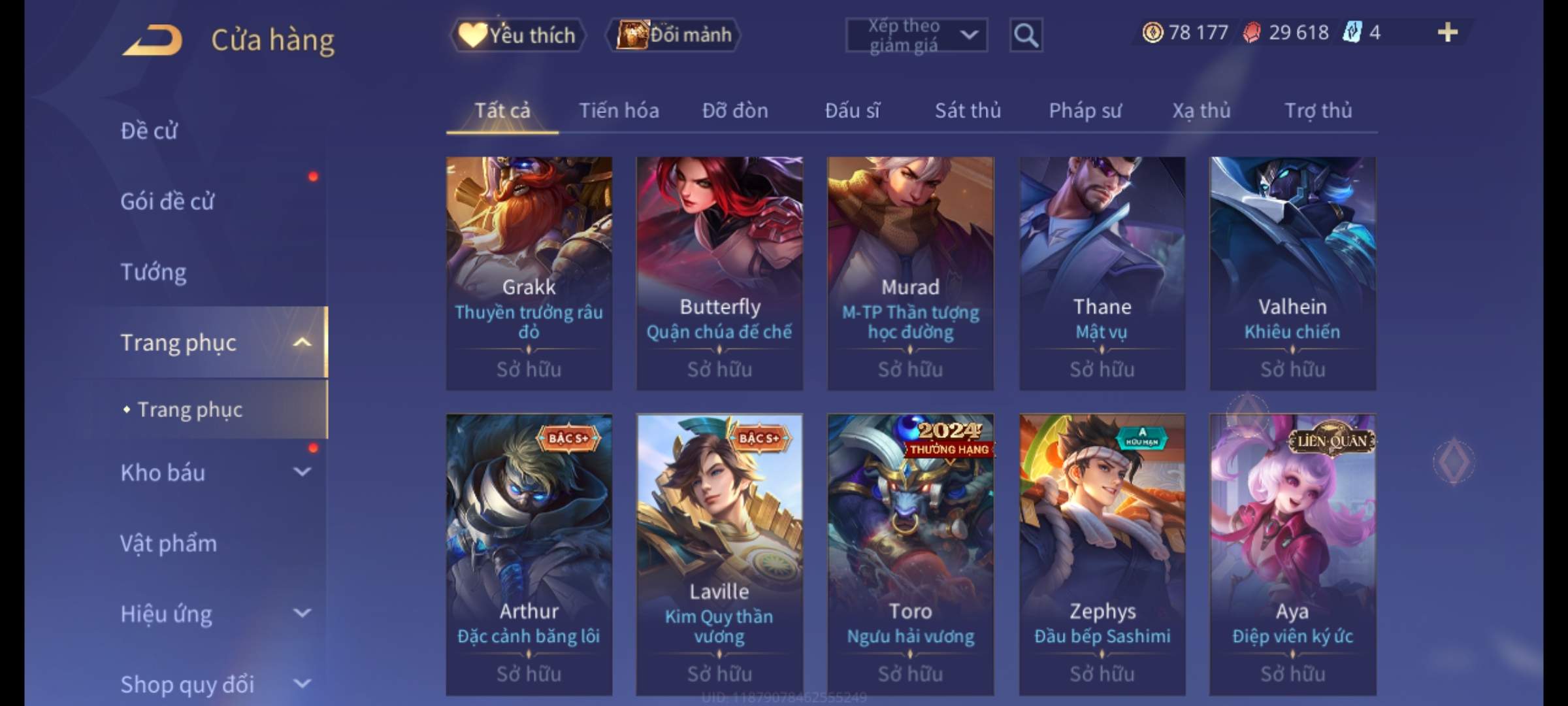The height and width of the screenshot is (706, 1568).
Task: Expand the Kho báu sidebar section
Action: (302, 472)
